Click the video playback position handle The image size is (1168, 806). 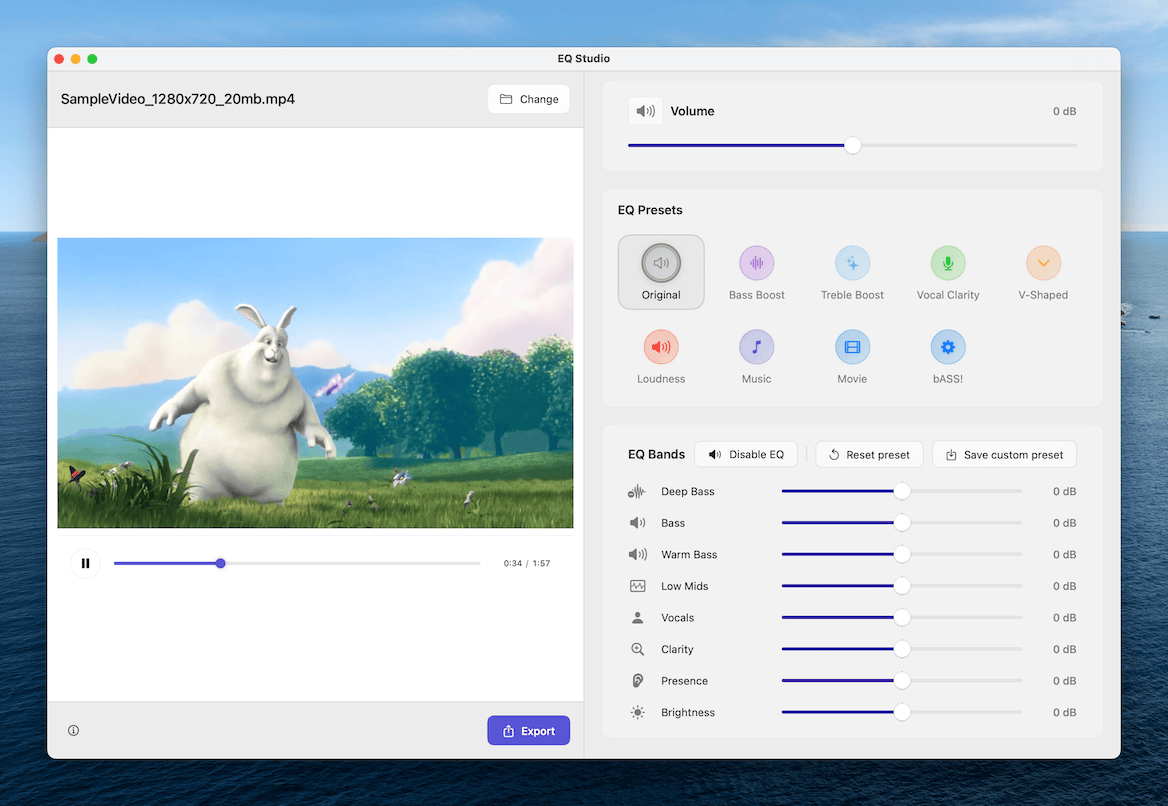click(x=220, y=563)
